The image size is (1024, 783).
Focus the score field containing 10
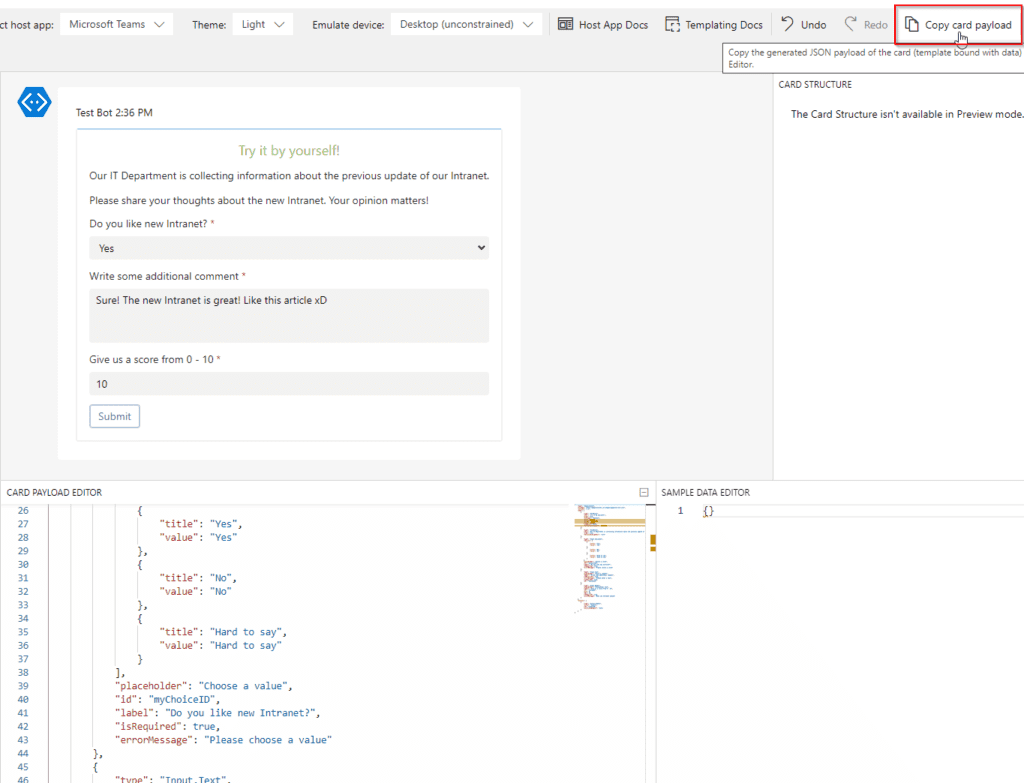(289, 384)
